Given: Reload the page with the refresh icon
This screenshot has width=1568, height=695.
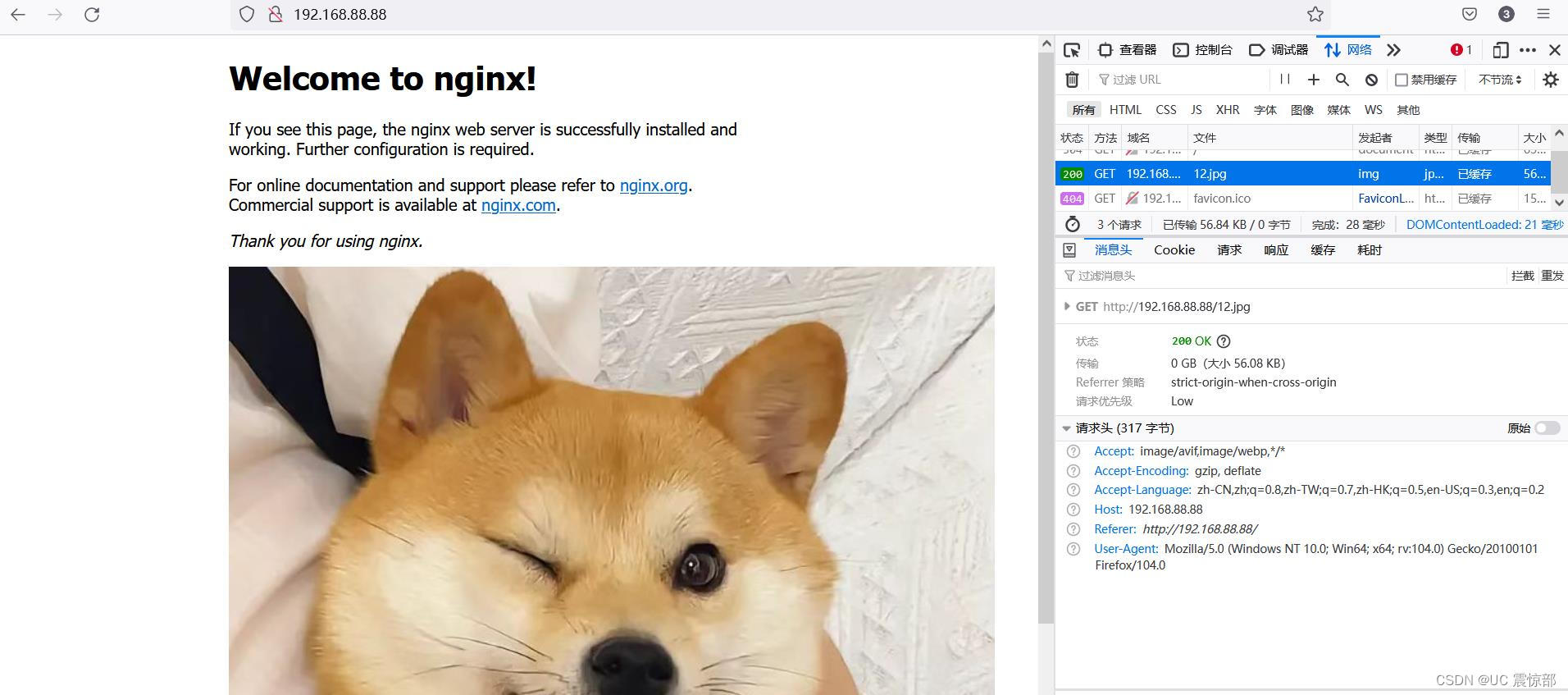Looking at the screenshot, I should coord(92,14).
